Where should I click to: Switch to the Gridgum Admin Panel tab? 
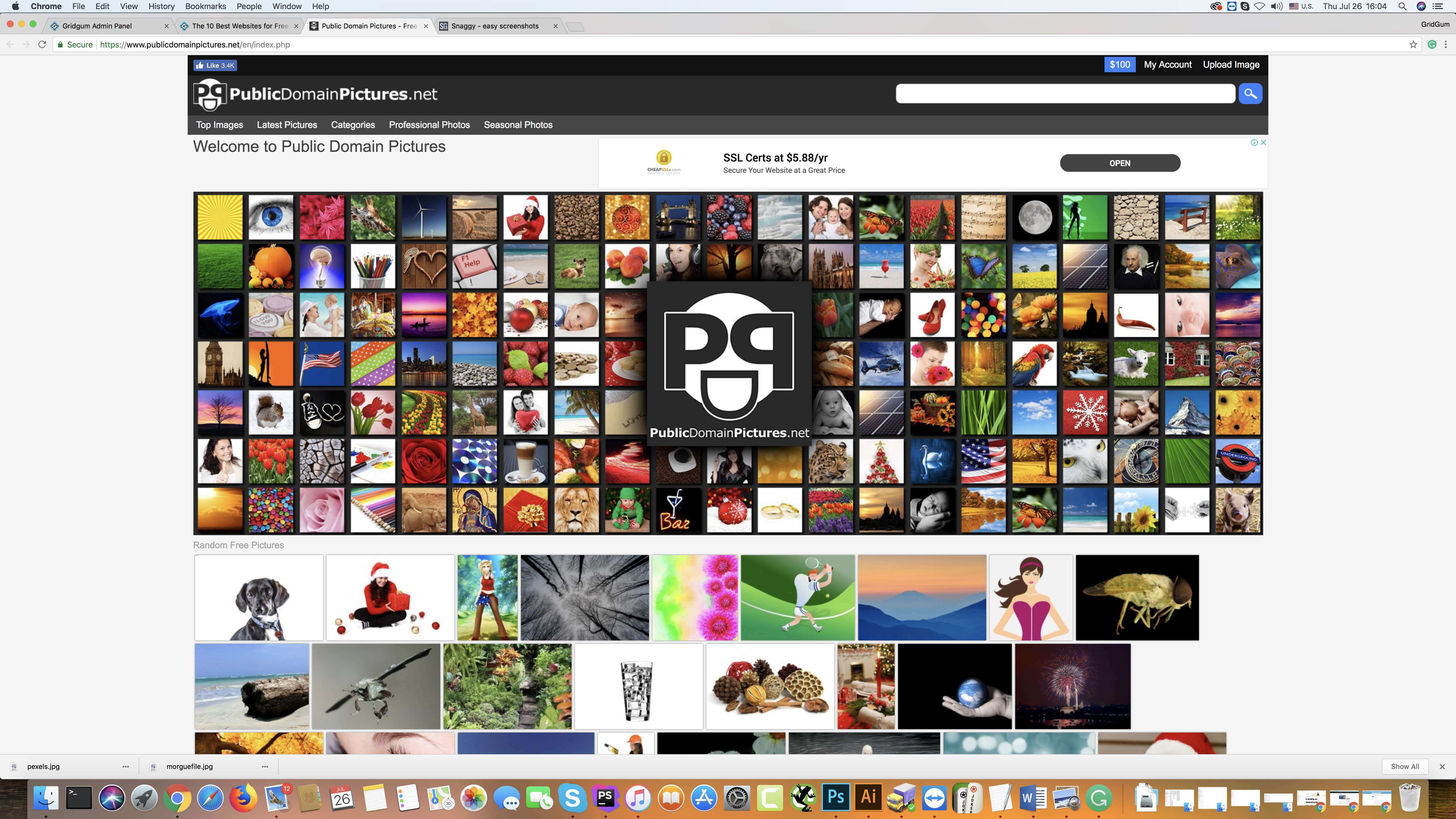click(109, 26)
